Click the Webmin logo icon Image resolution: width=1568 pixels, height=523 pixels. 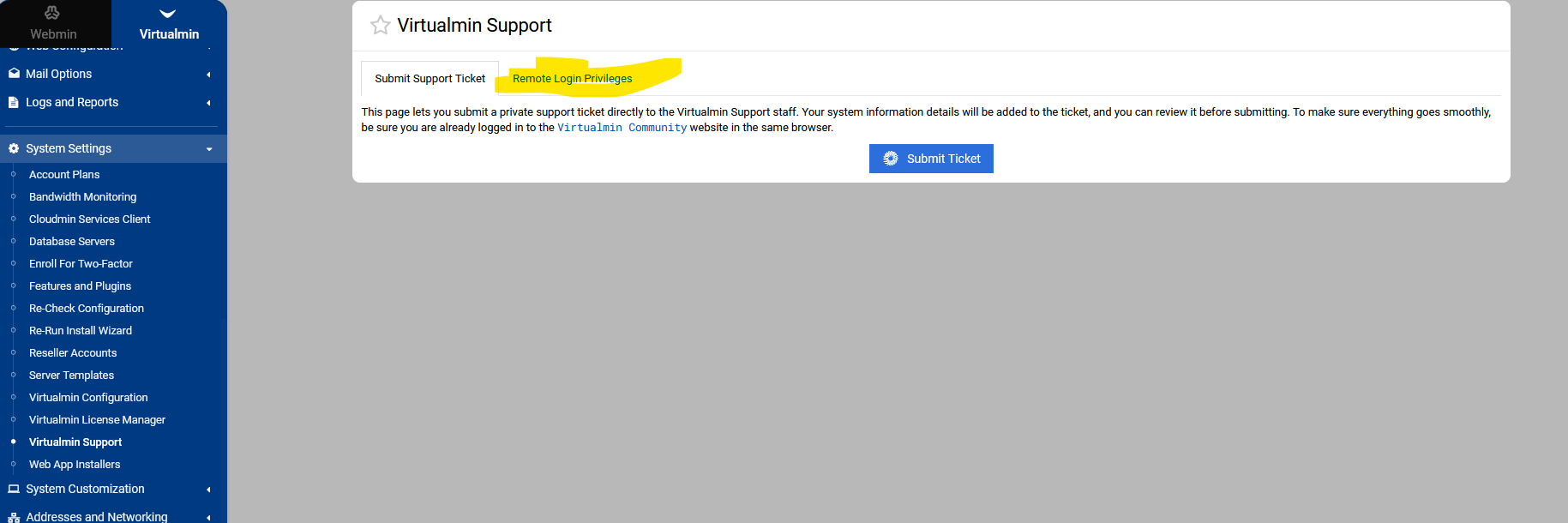coord(52,13)
